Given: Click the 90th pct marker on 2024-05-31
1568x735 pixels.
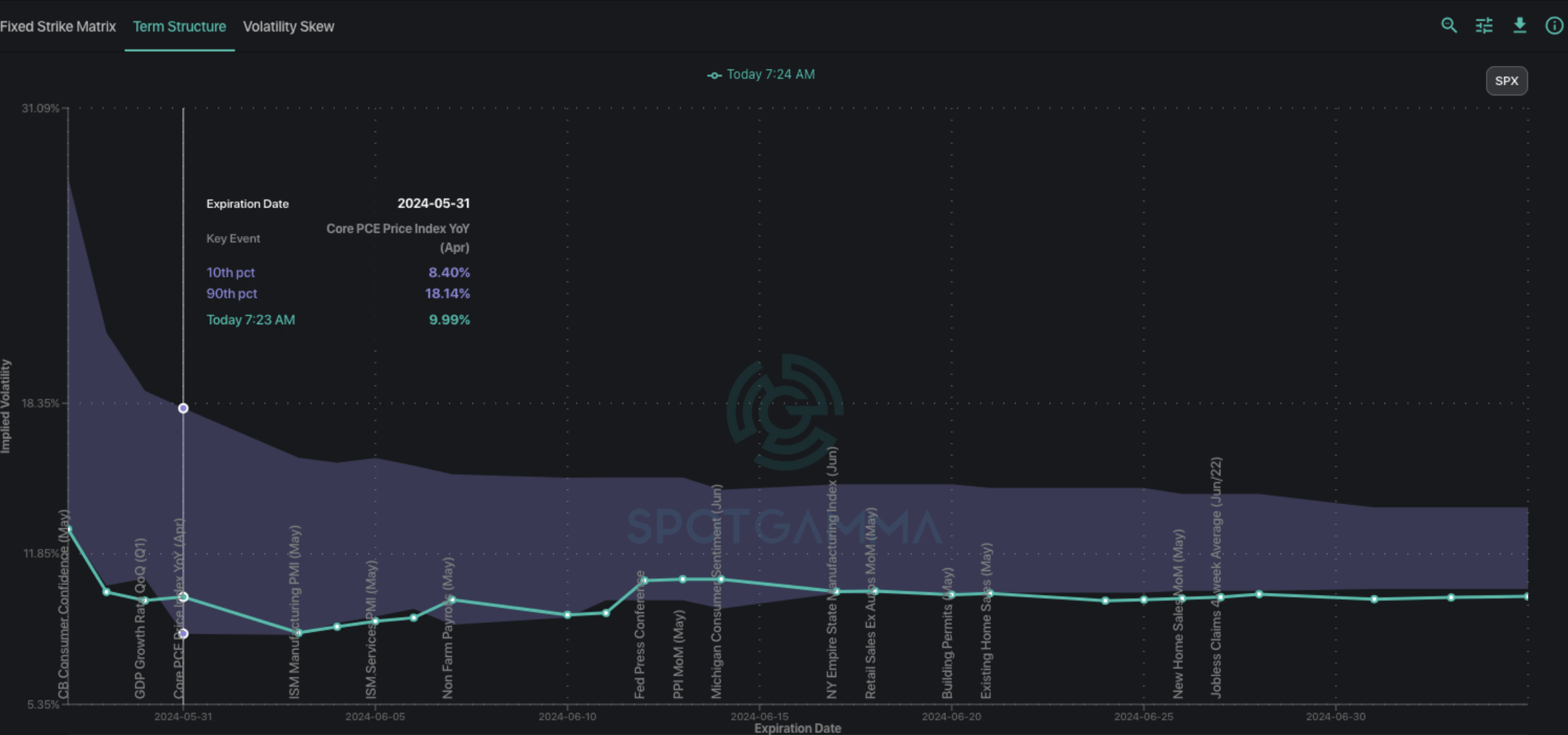Looking at the screenshot, I should 183,408.
